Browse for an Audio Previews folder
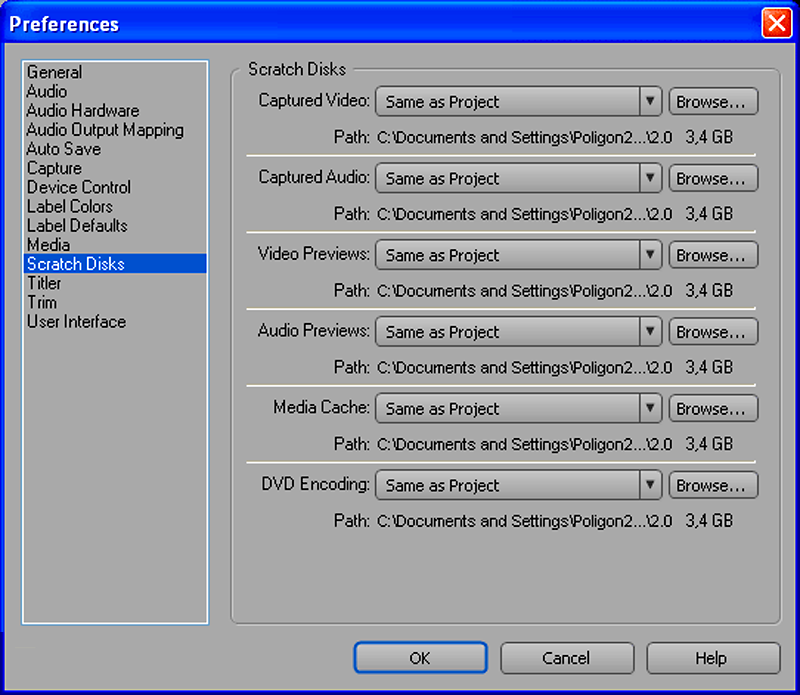Viewport: 800px width, 695px height. click(713, 332)
